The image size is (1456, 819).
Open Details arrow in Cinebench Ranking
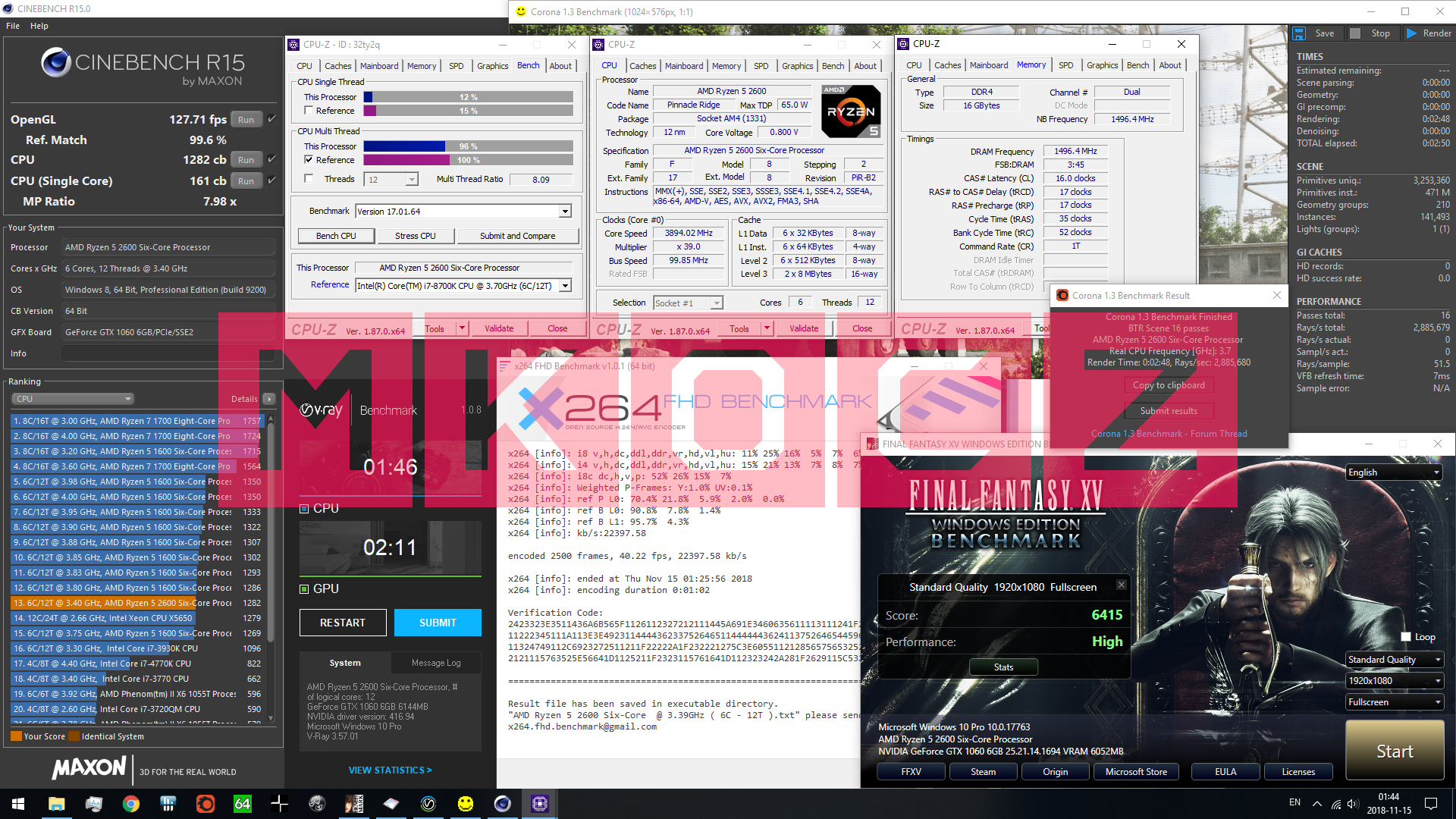point(269,399)
